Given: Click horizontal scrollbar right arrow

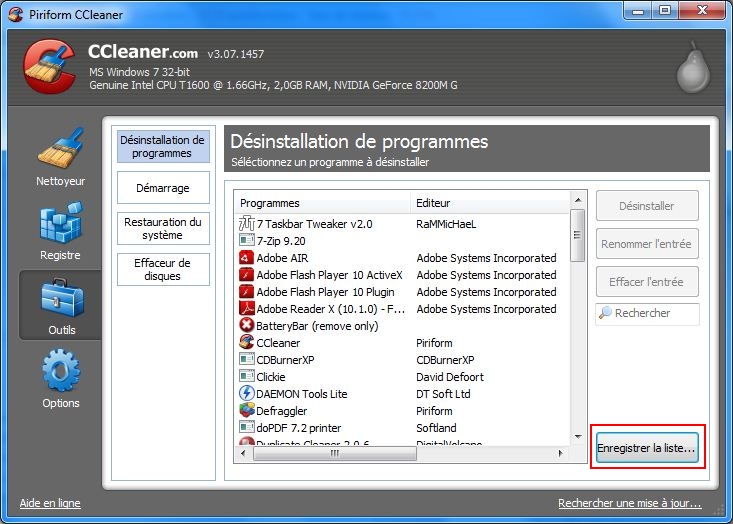Looking at the screenshot, I should coord(561,453).
